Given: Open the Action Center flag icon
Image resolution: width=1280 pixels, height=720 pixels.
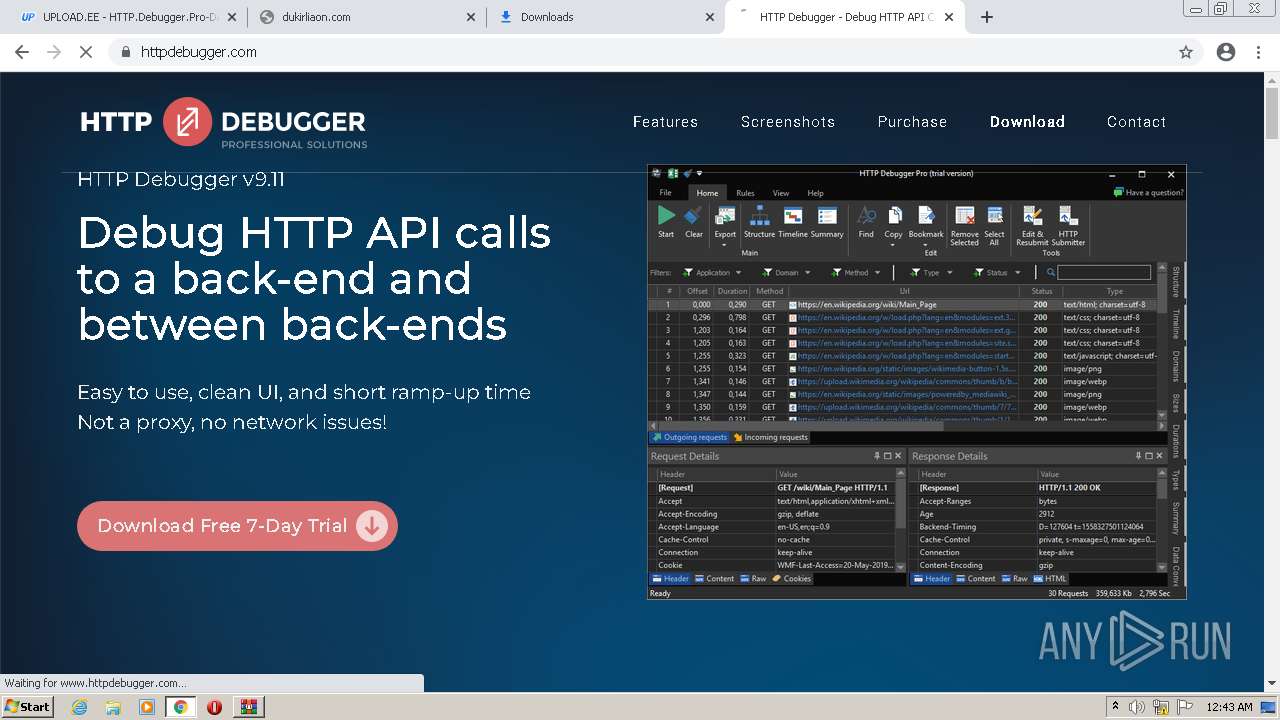Looking at the screenshot, I should pyautogui.click(x=1185, y=707).
